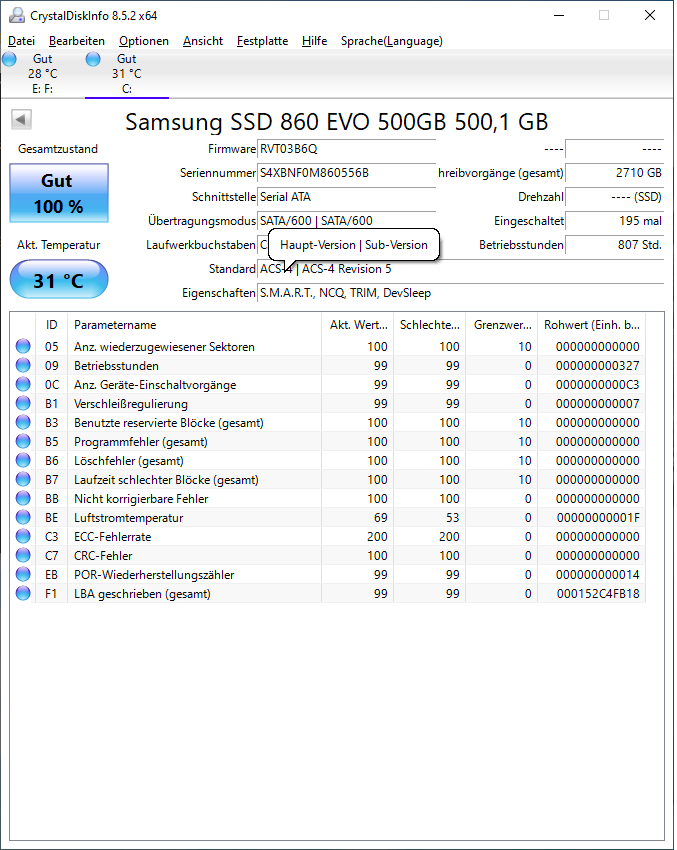Click the Schlechte... column header

click(x=429, y=324)
